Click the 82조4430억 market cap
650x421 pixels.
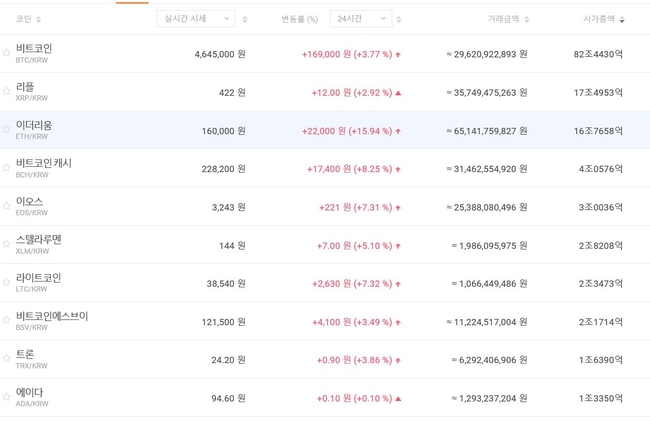coord(598,54)
